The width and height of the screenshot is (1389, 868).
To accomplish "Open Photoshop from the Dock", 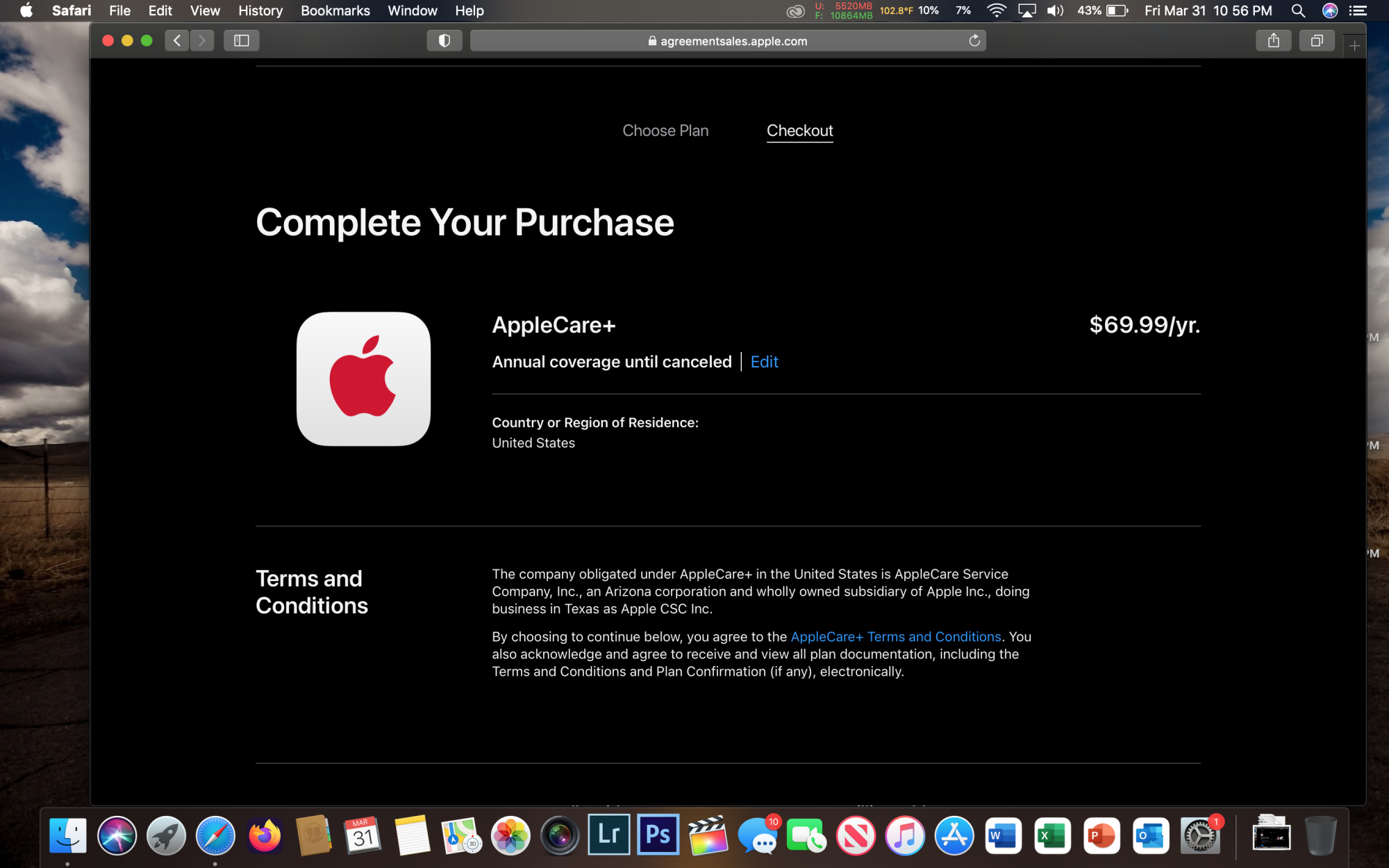I will 658,835.
